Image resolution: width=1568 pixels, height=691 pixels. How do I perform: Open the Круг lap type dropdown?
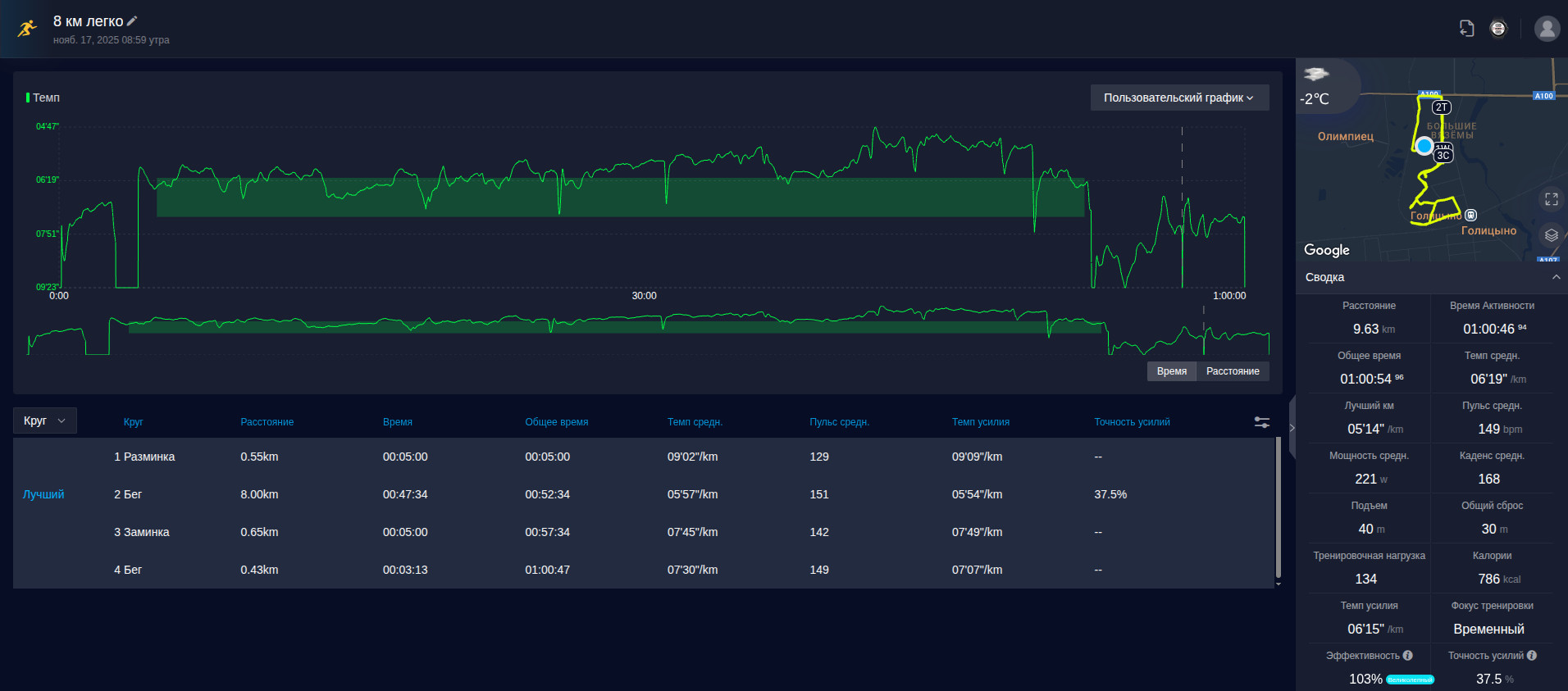click(45, 421)
